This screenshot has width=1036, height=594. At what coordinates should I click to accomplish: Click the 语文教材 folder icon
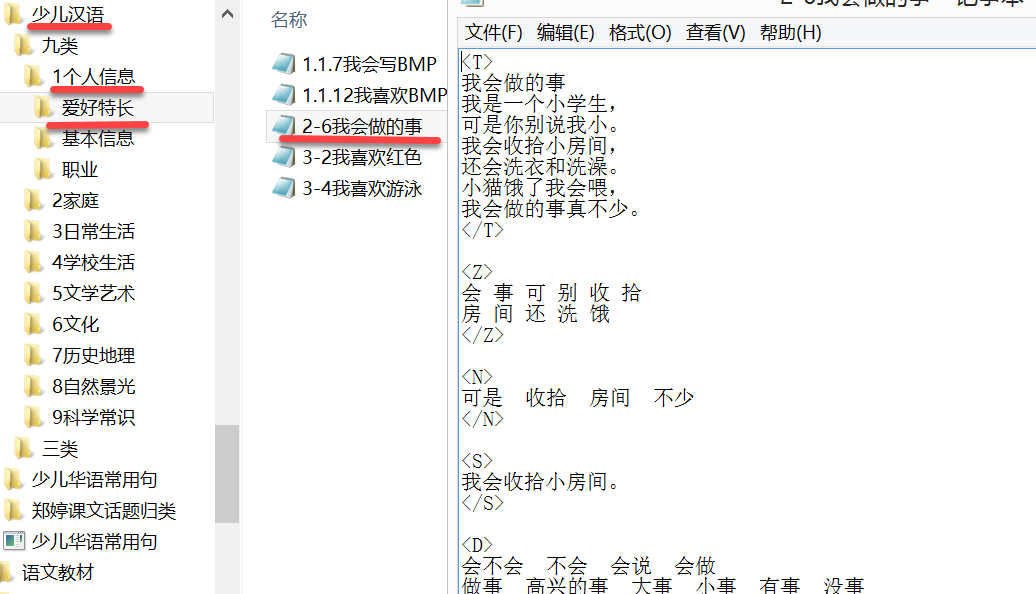coord(7,572)
